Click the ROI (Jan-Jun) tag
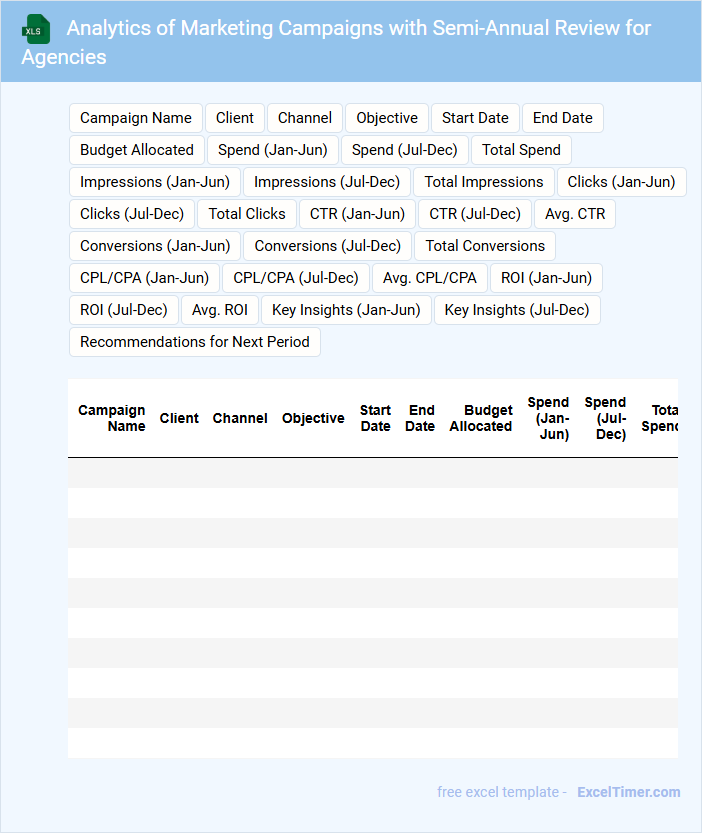Screen dimensions: 702x833 (546, 277)
